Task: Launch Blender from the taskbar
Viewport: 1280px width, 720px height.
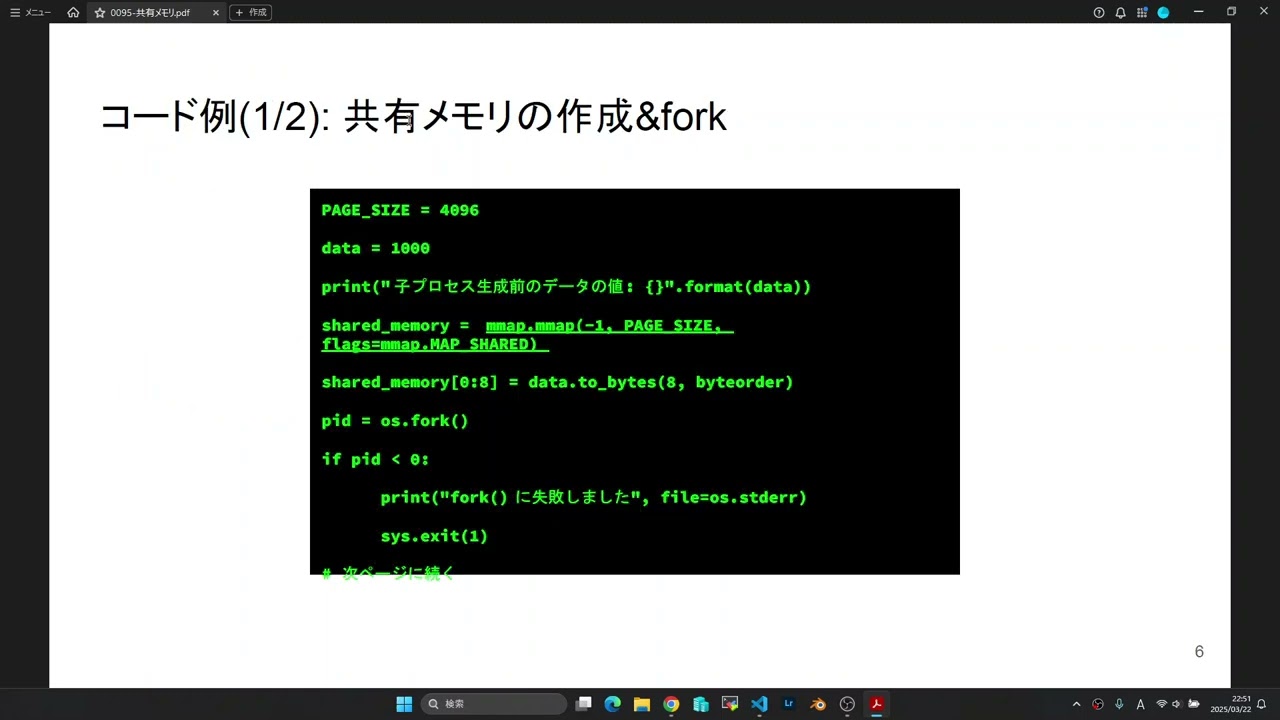Action: tap(818, 704)
